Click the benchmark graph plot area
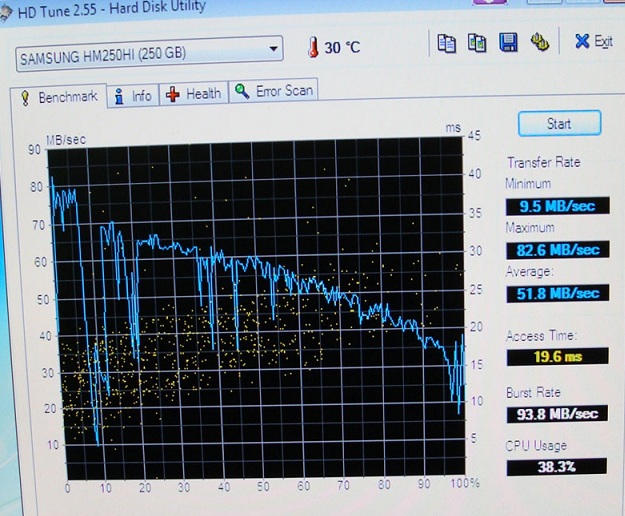The image size is (625, 516). click(x=257, y=309)
